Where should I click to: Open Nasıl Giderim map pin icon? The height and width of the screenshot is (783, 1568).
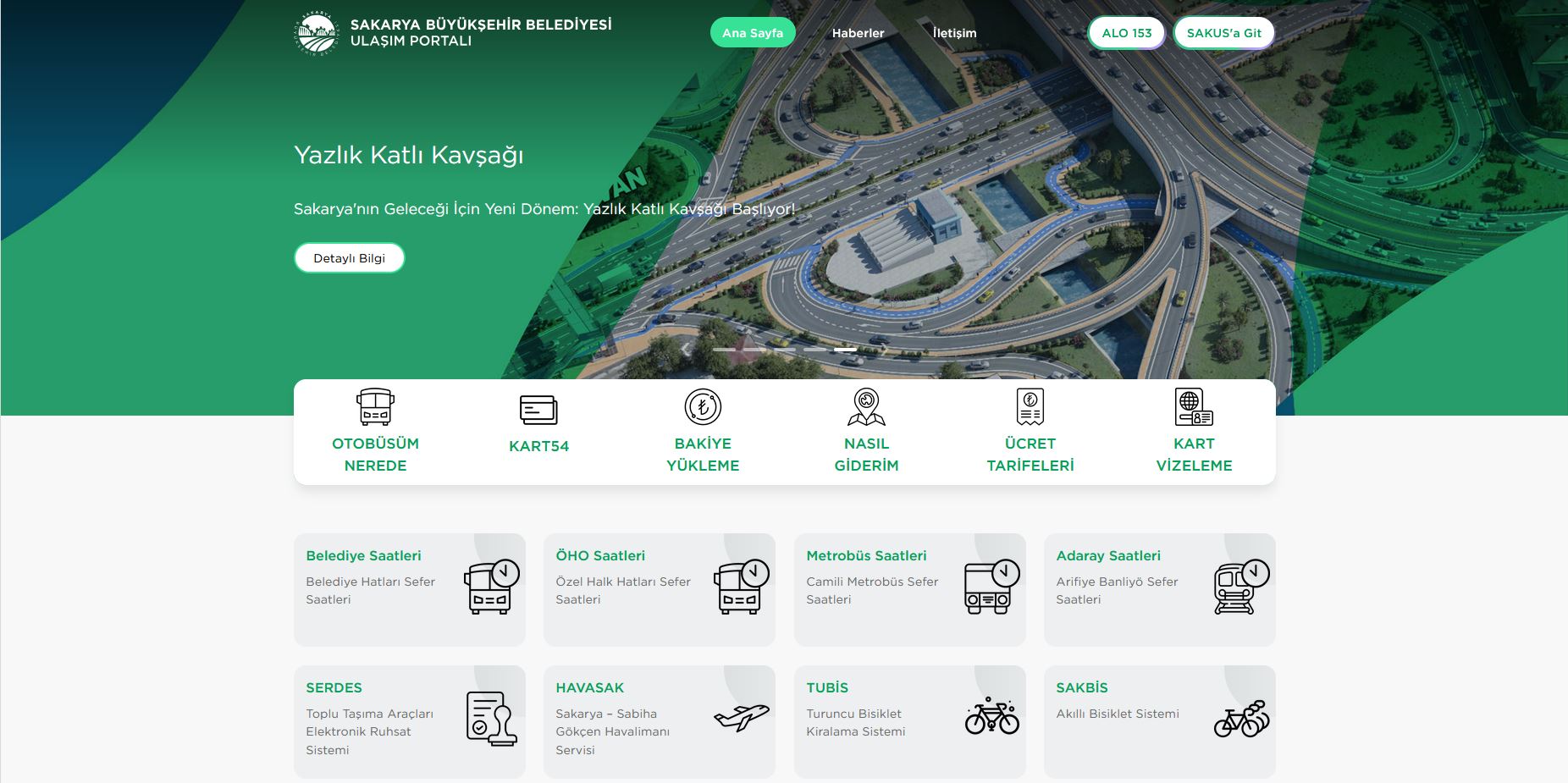[866, 407]
